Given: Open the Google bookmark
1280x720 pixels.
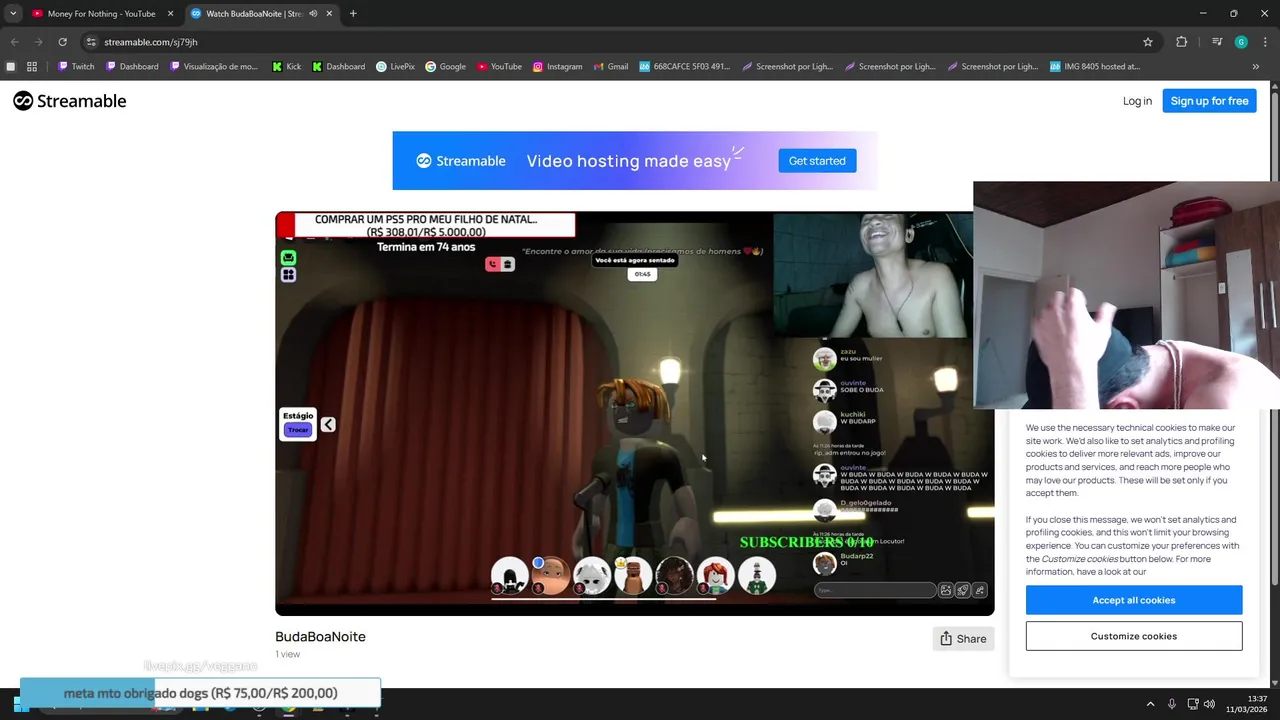Looking at the screenshot, I should click(x=445, y=66).
